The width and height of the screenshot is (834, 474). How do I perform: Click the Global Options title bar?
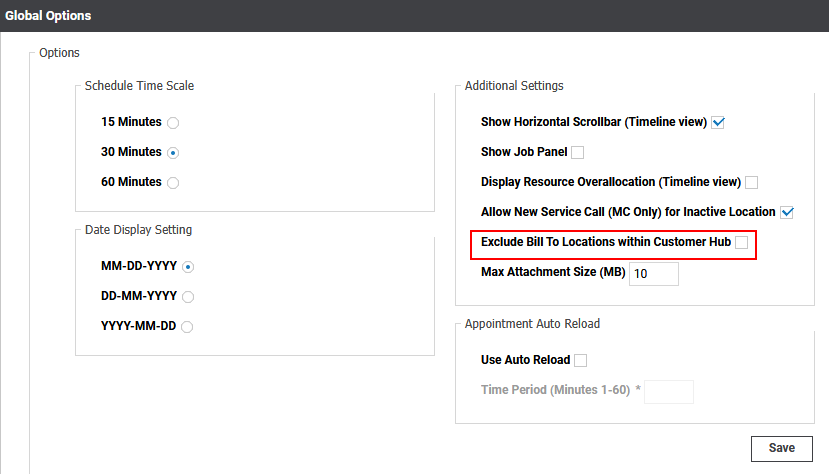(x=47, y=16)
